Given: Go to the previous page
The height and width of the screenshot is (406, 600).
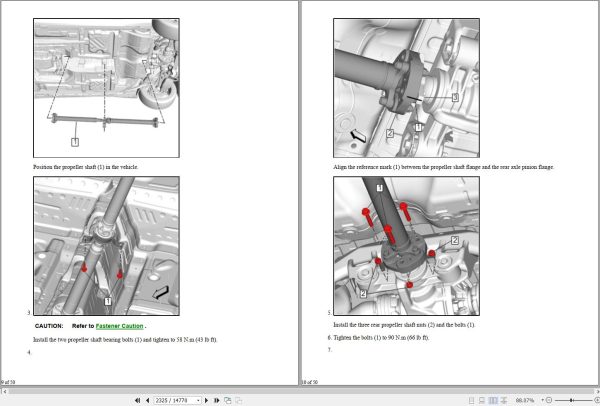Looking at the screenshot, I should 147,400.
